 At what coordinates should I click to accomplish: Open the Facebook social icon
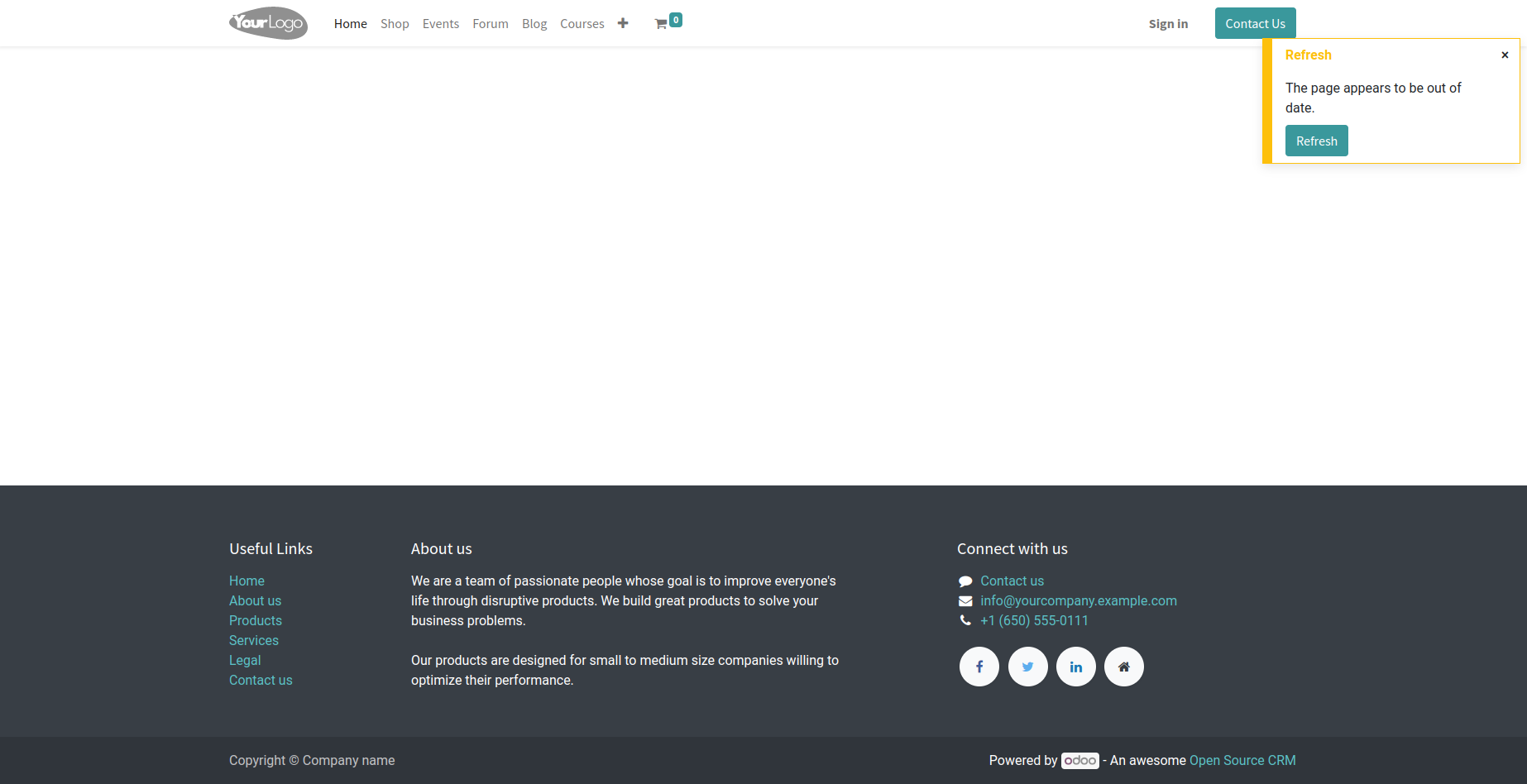click(979, 667)
